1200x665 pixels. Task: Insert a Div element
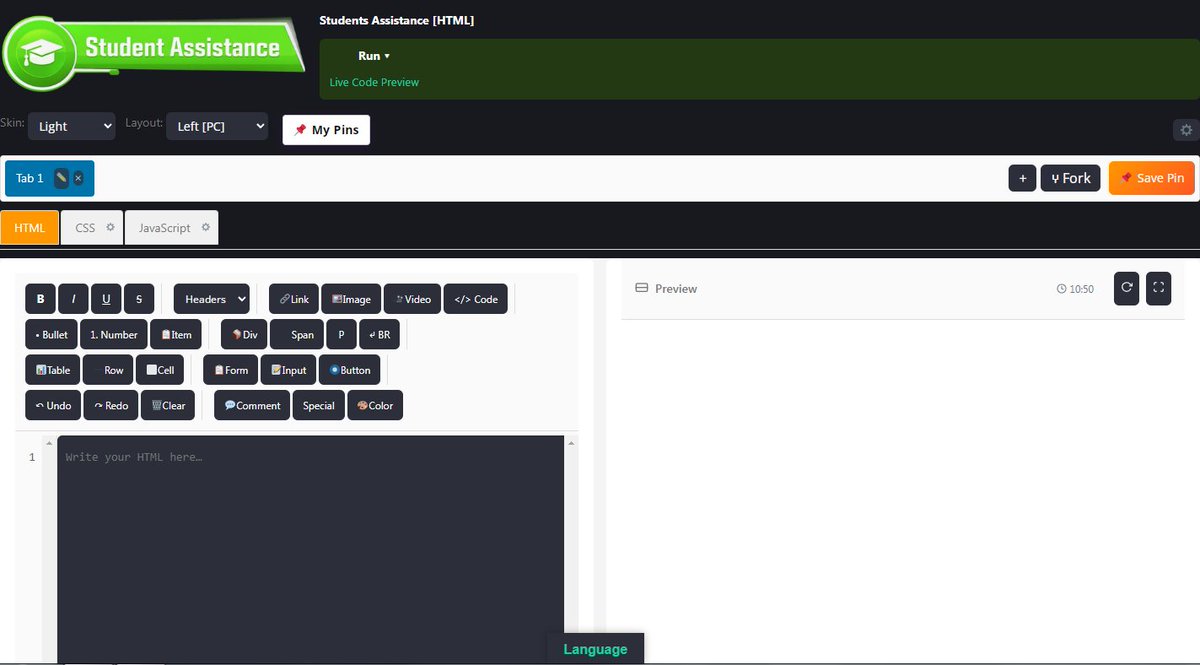point(244,335)
